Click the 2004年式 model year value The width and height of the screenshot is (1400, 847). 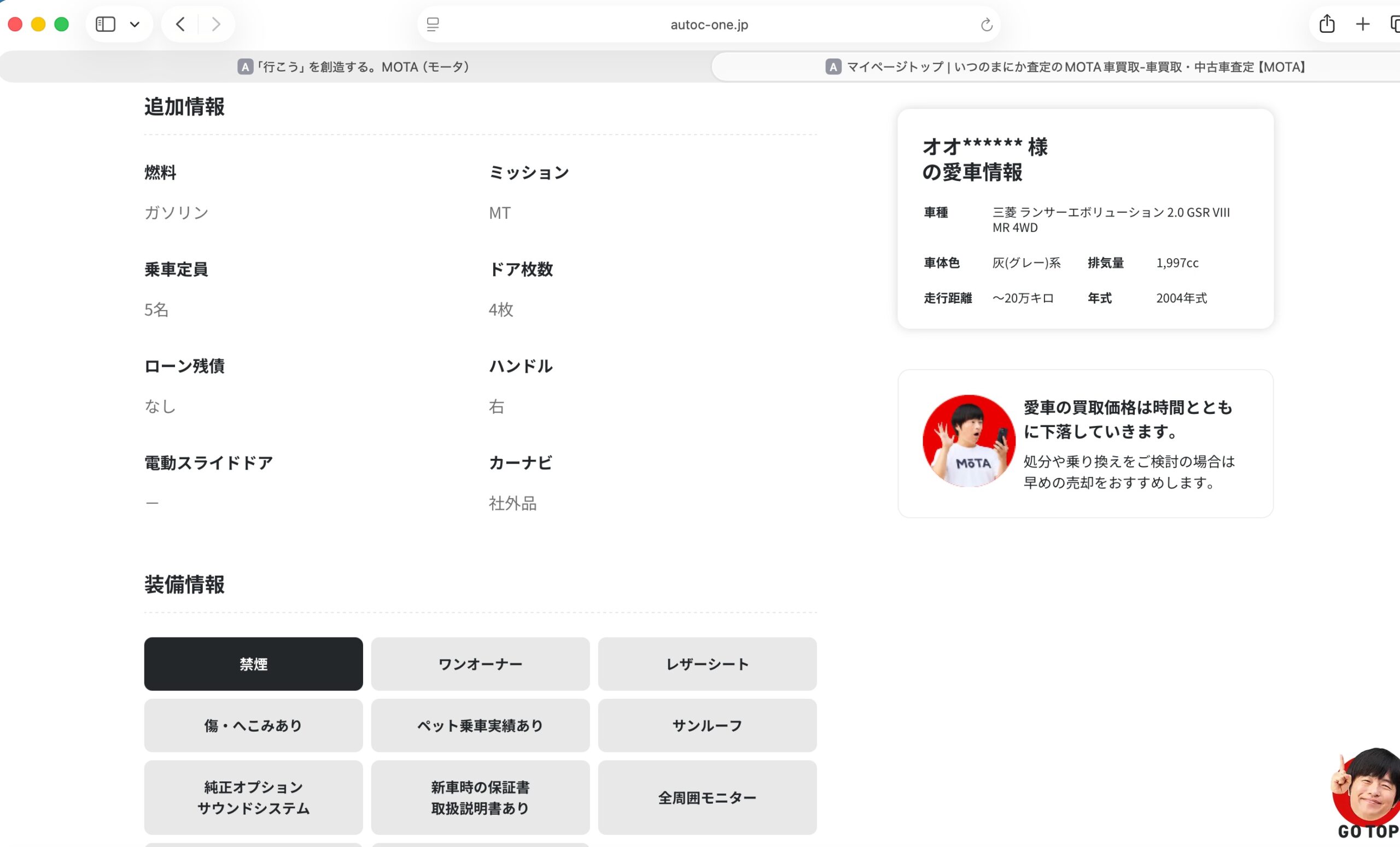coord(1181,298)
